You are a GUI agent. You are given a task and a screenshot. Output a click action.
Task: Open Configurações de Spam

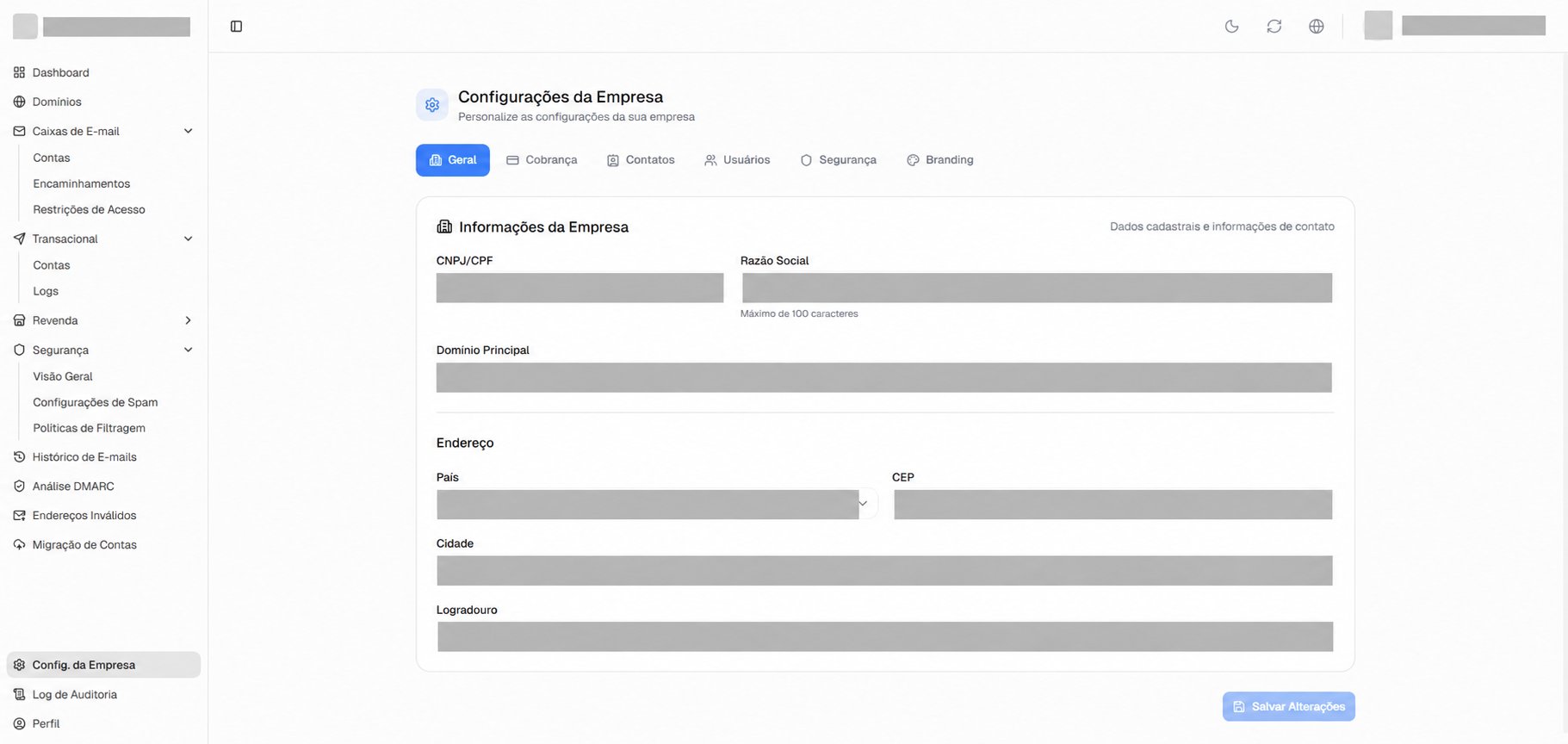point(95,402)
